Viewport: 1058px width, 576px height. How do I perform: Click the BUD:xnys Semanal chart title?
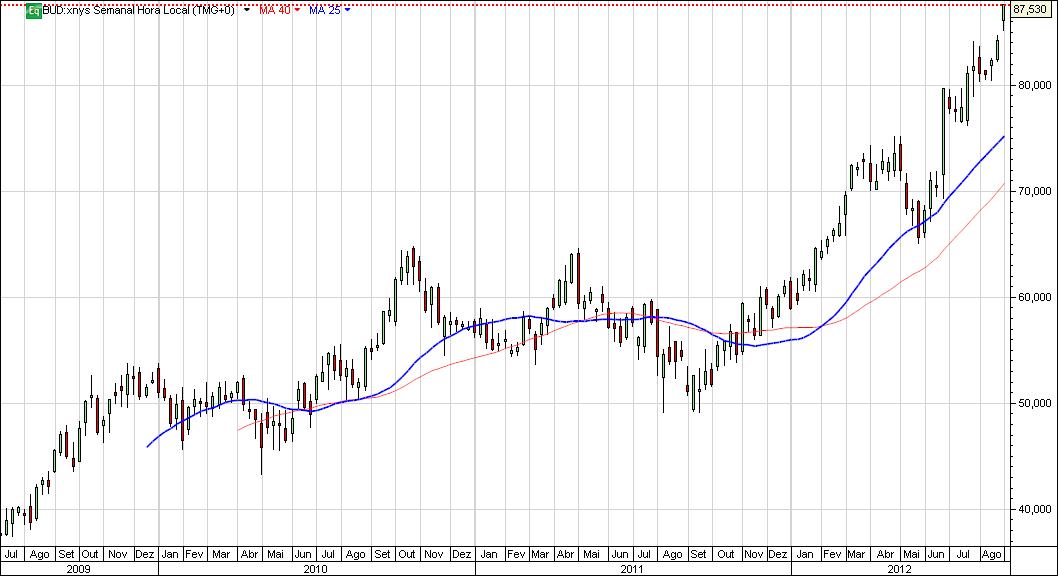pos(138,11)
